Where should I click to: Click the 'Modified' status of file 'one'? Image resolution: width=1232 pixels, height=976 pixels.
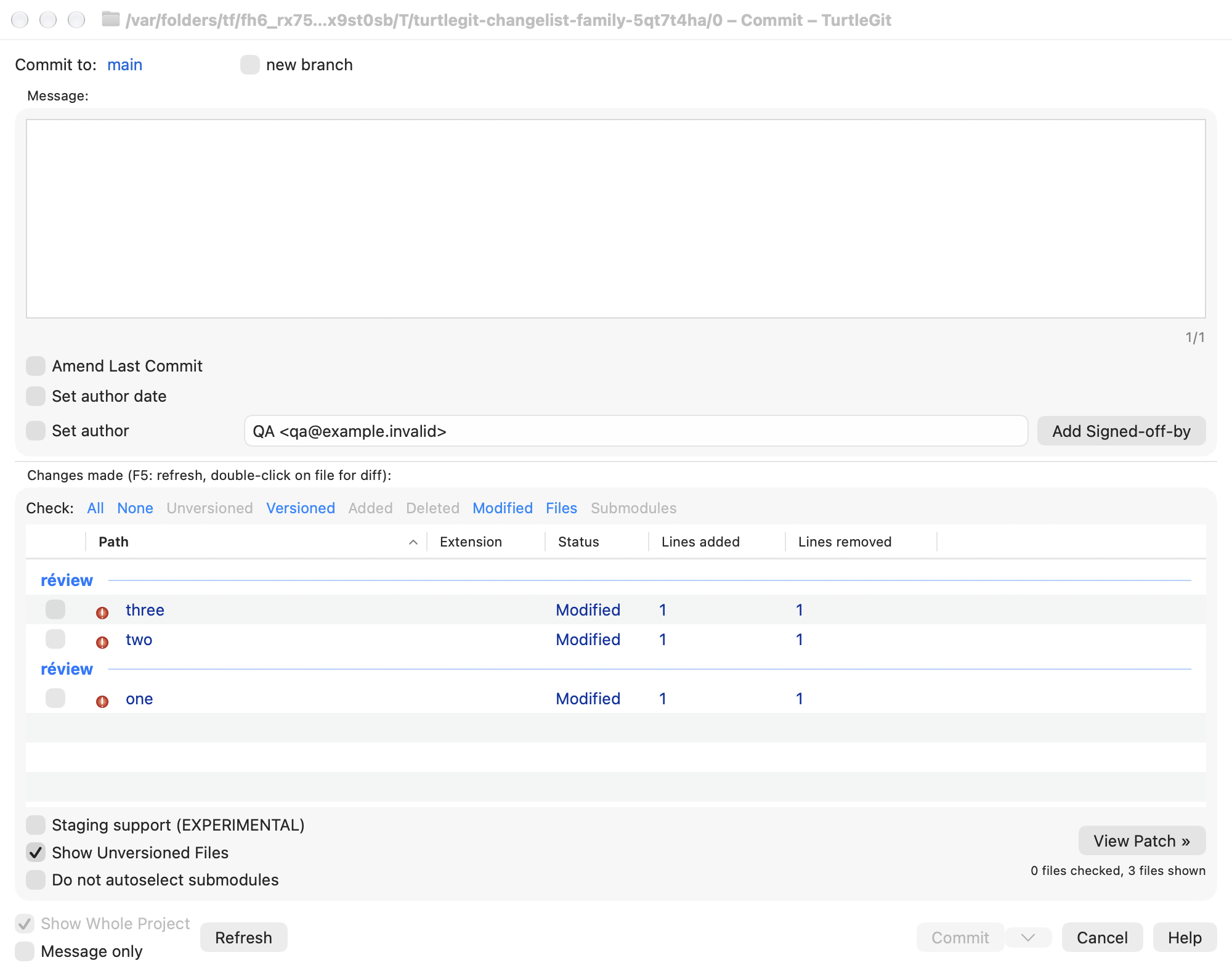click(x=588, y=699)
